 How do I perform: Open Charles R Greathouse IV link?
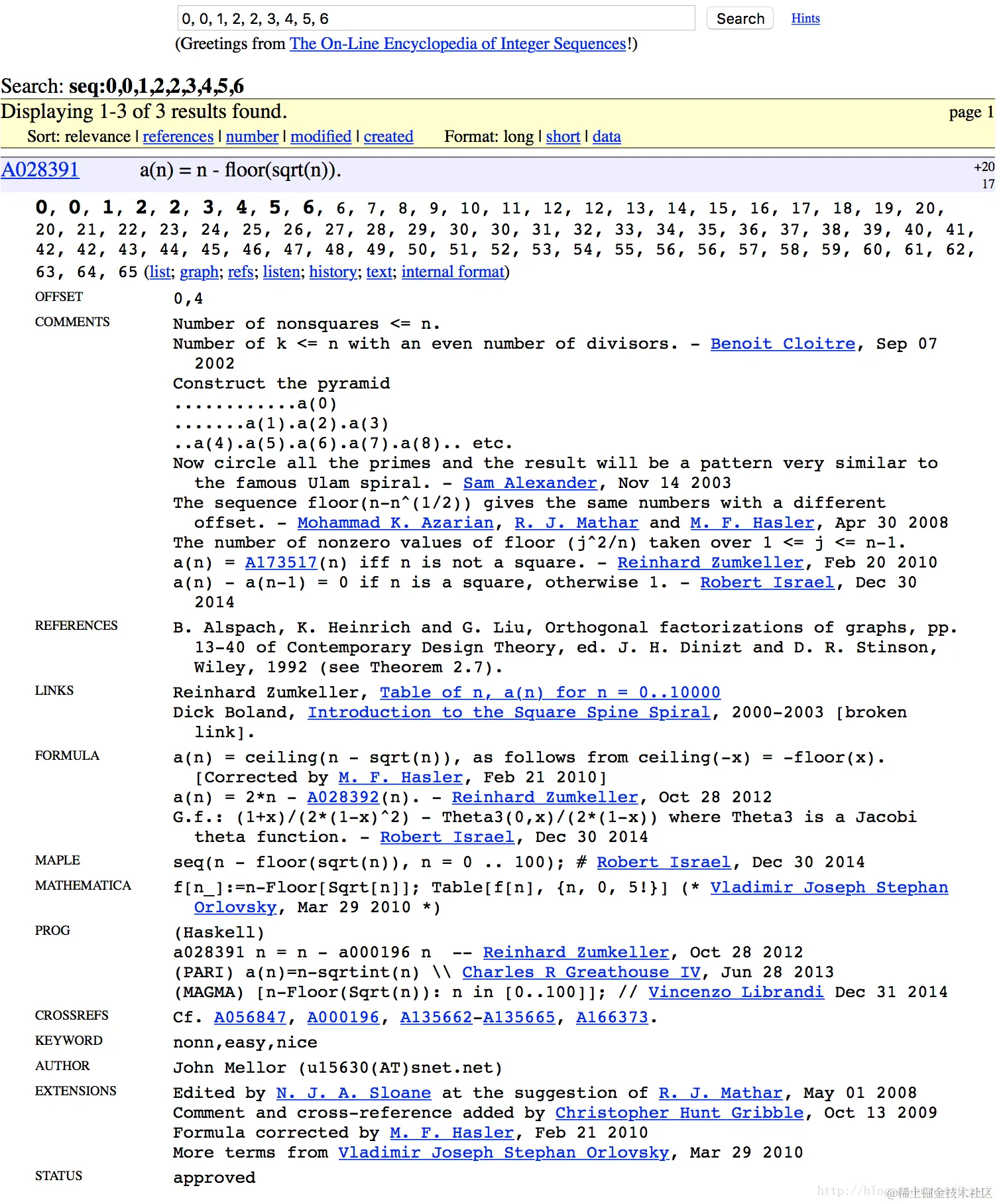click(x=581, y=973)
